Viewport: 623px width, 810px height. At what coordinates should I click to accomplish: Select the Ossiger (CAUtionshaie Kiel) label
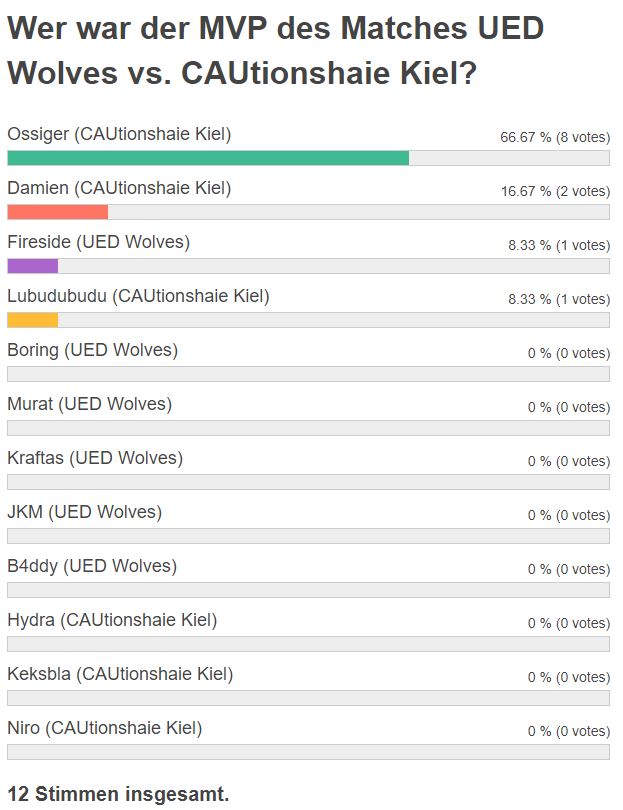pyautogui.click(x=119, y=134)
